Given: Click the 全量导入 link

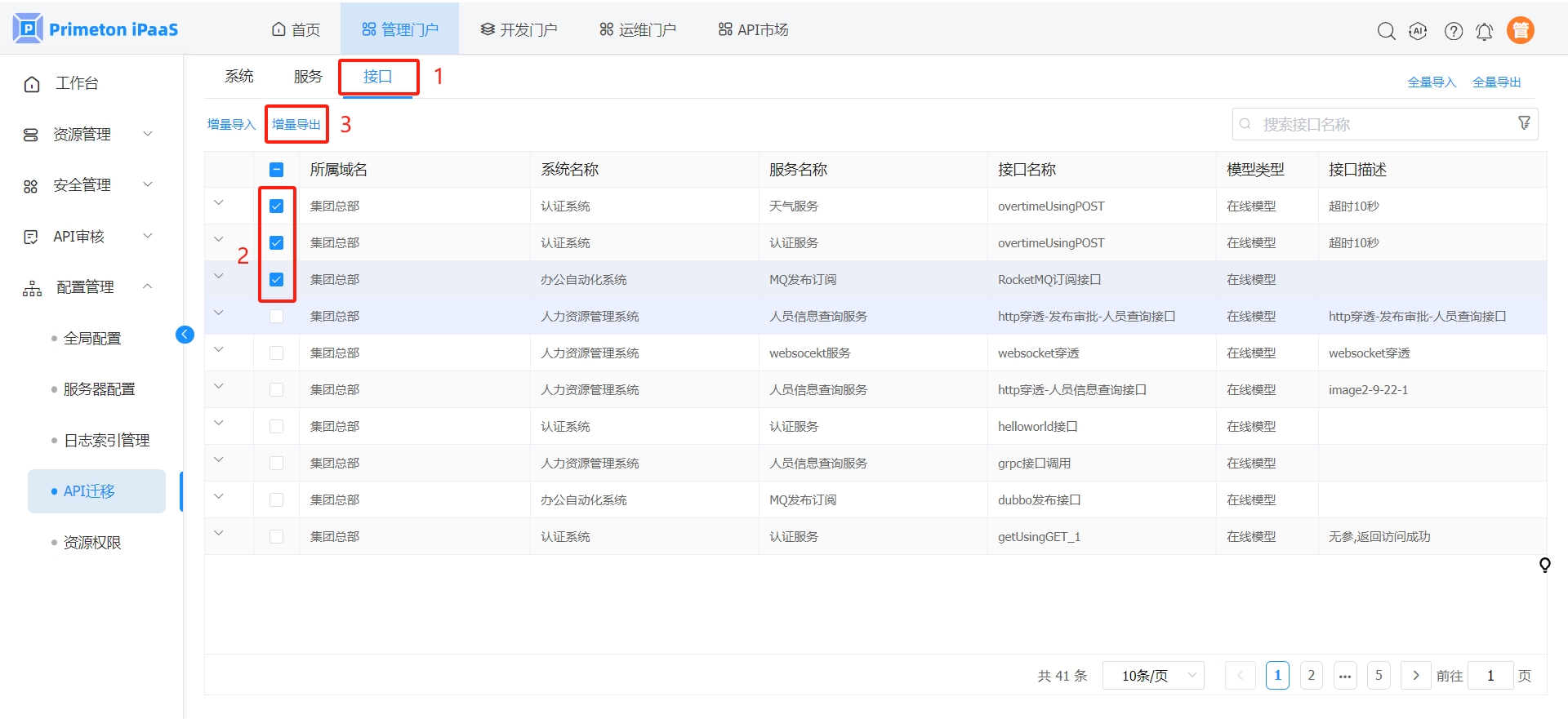Looking at the screenshot, I should tap(1431, 82).
